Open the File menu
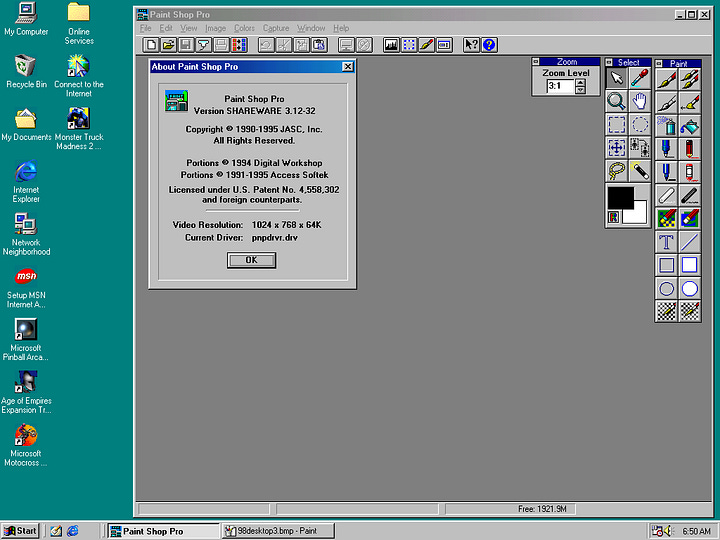The image size is (720, 540). click(x=146, y=28)
